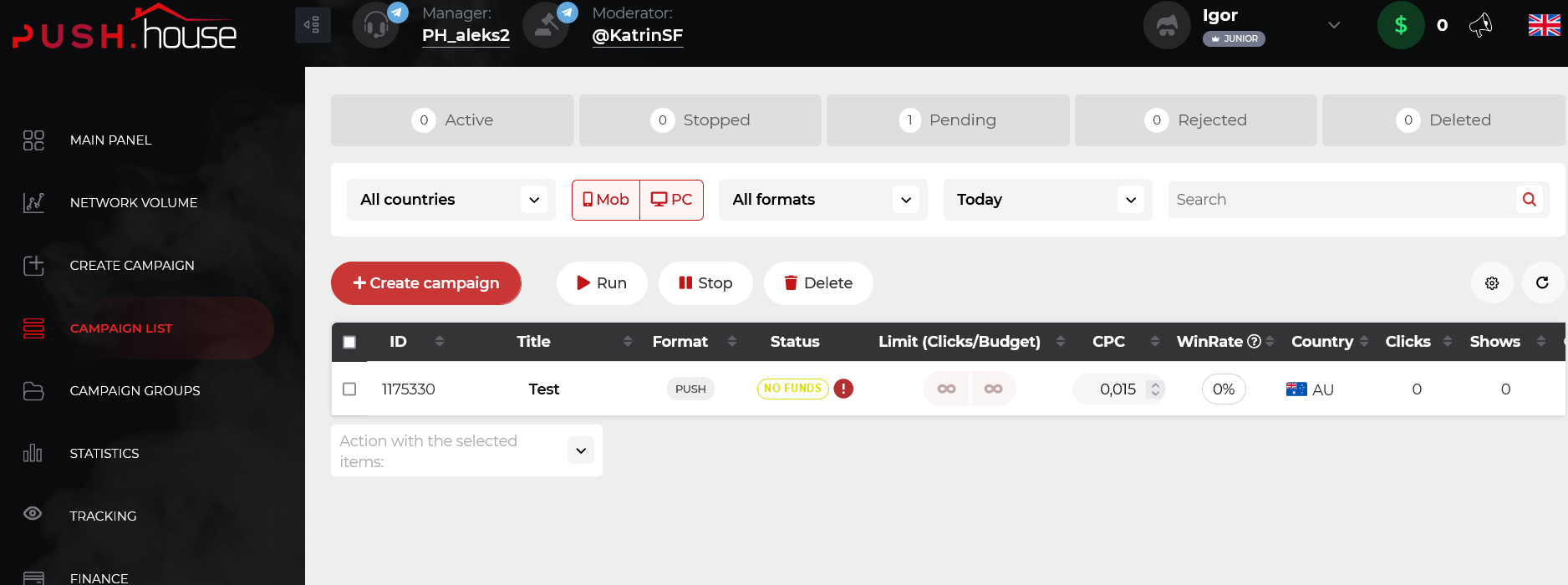Screen dimensions: 1568x585
Task: Open the table settings gear icon
Action: pyautogui.click(x=1492, y=283)
